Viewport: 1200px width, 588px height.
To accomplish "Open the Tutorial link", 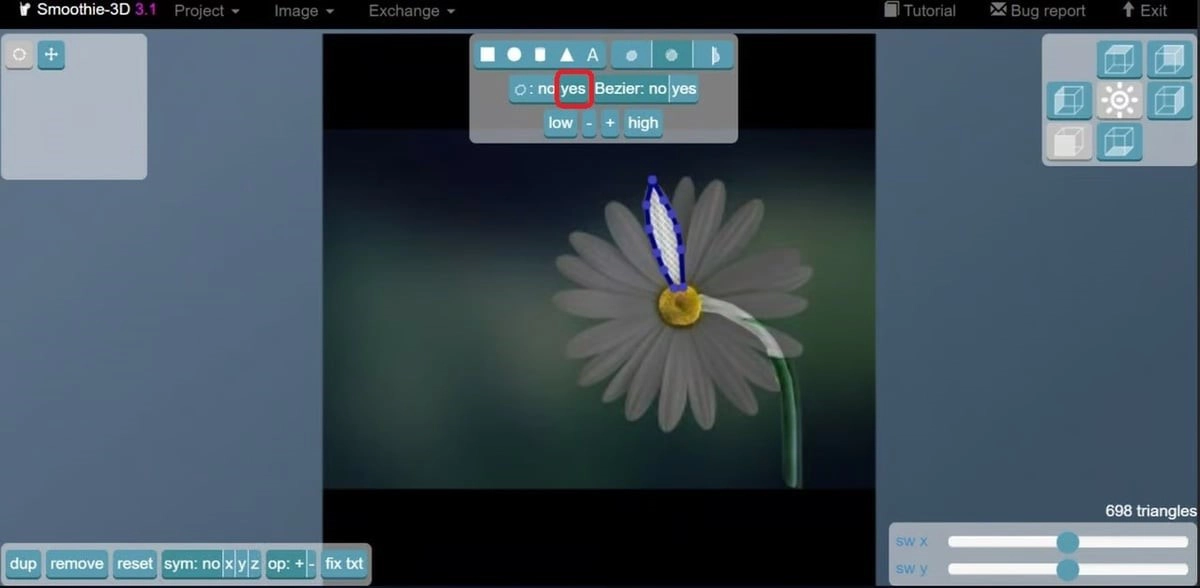I will click(x=920, y=10).
